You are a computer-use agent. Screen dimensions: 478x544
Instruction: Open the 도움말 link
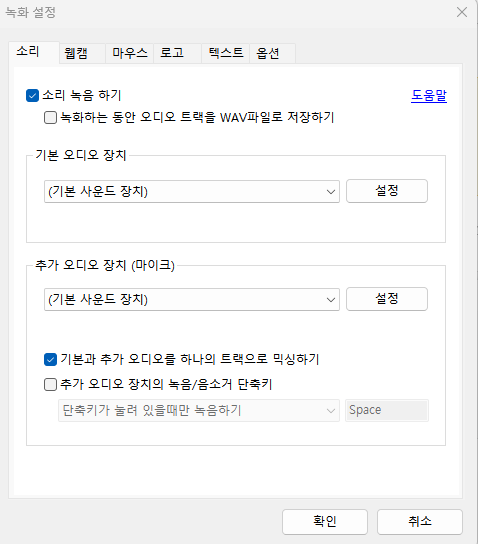(429, 95)
